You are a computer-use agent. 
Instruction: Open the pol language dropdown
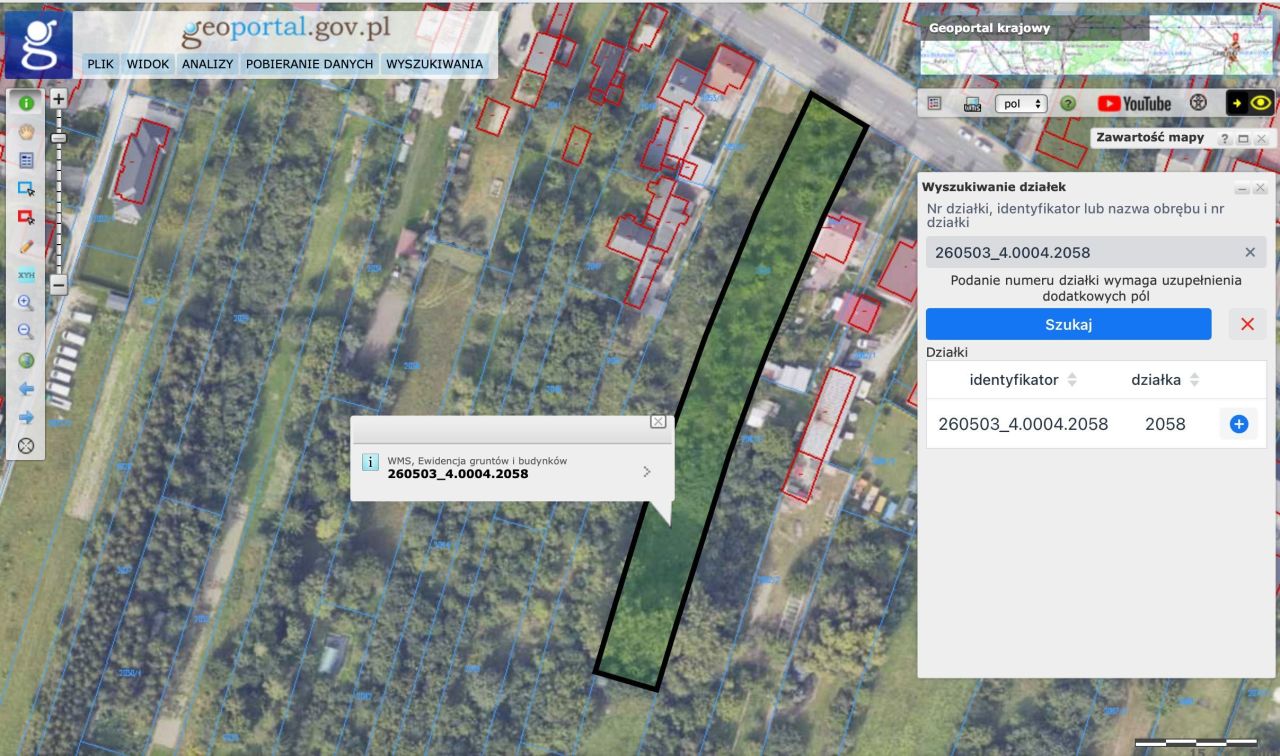(1021, 103)
